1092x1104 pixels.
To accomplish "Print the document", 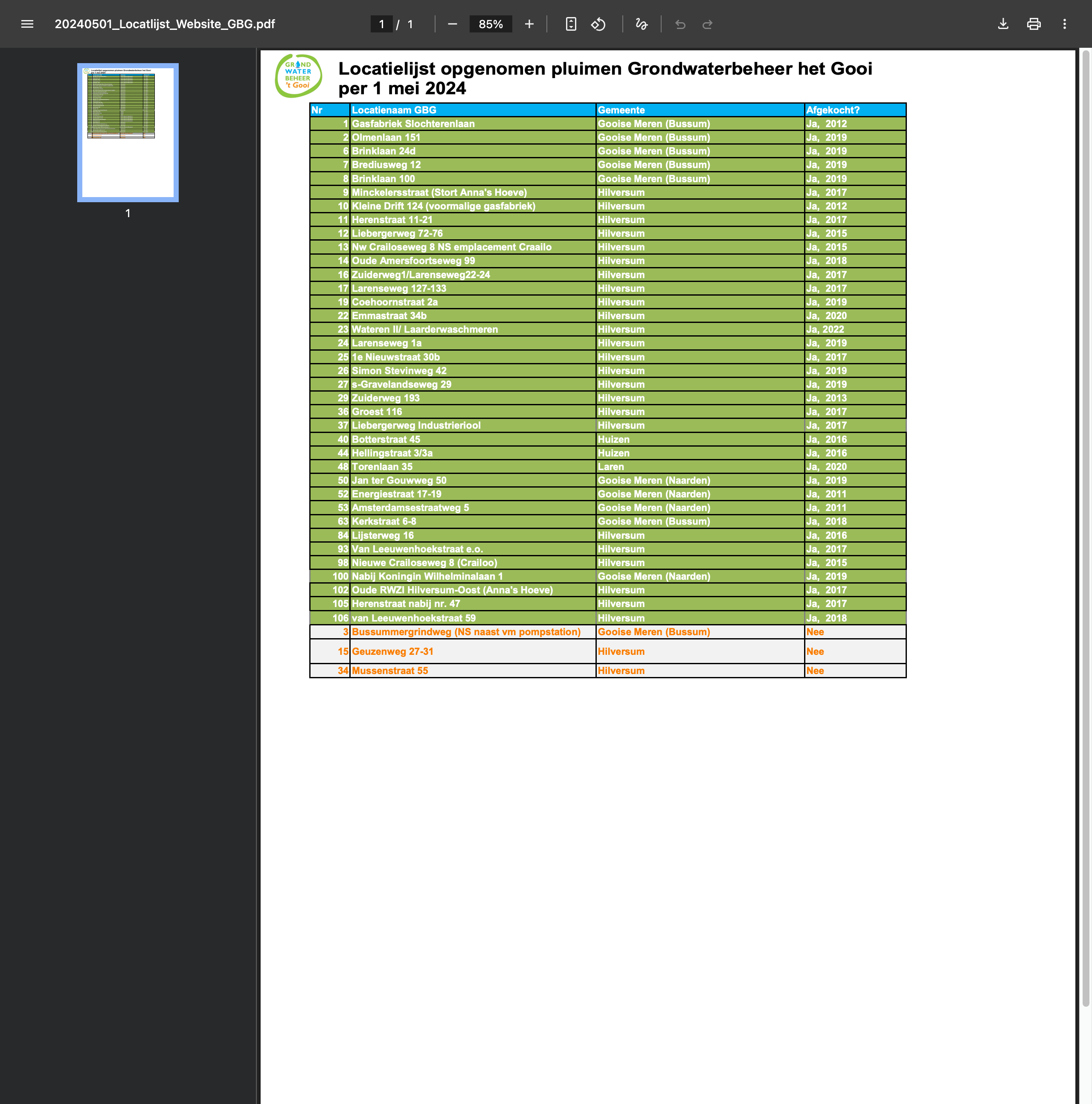I will tap(1034, 24).
